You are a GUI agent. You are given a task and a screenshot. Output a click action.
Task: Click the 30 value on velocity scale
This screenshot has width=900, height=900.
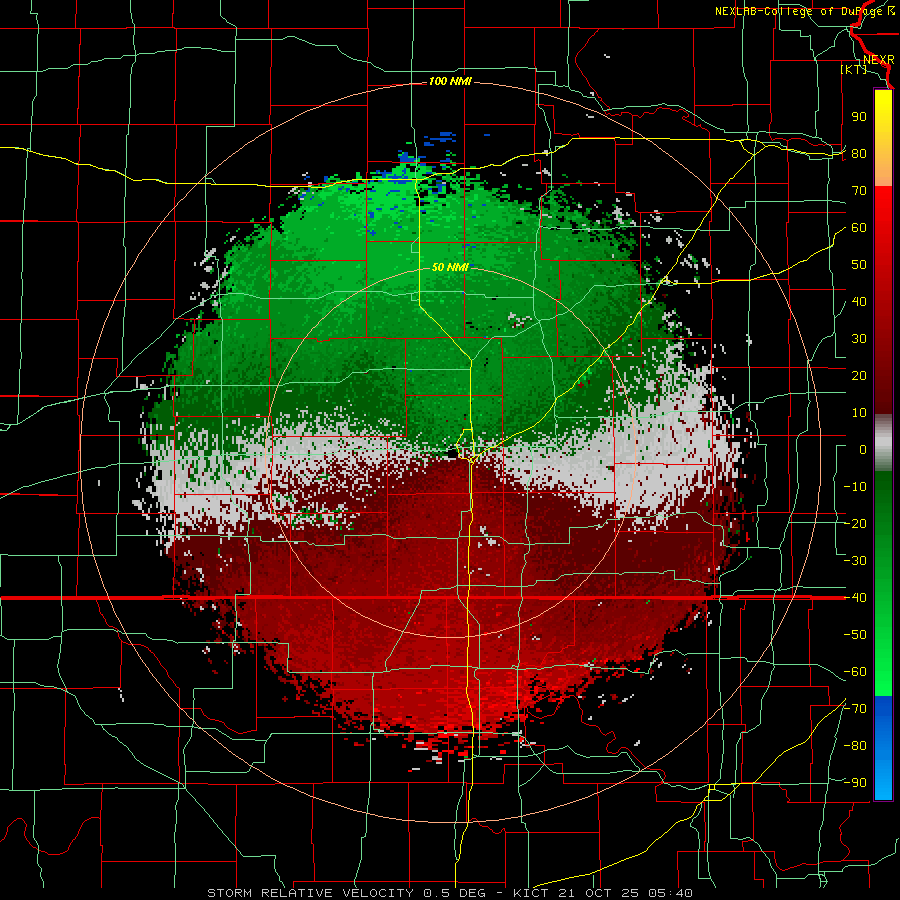click(859, 339)
